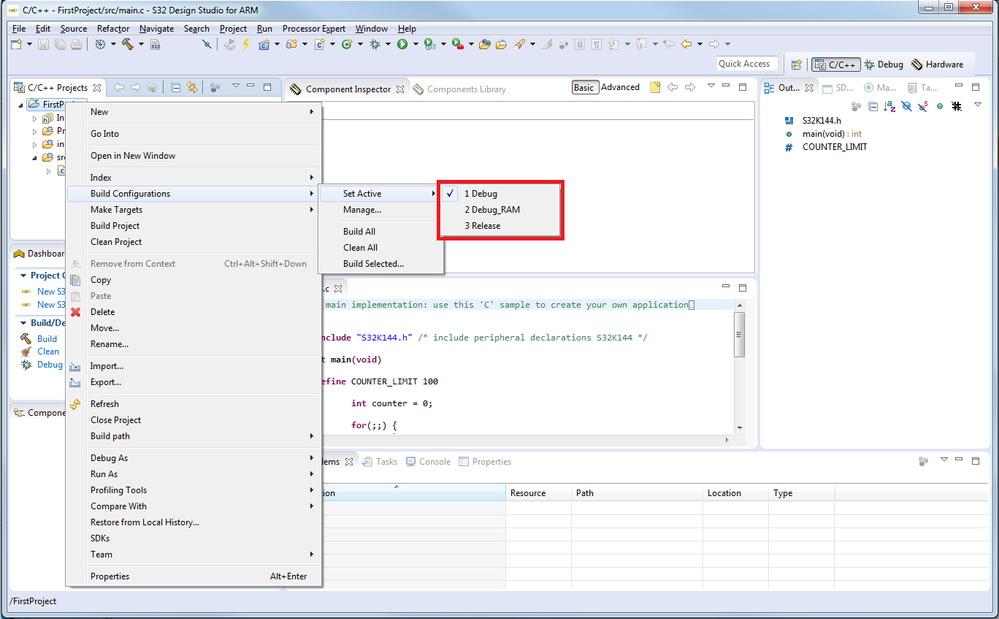Image resolution: width=999 pixels, height=619 pixels.
Task: Select the checked 1 Debug configuration
Action: [480, 194]
